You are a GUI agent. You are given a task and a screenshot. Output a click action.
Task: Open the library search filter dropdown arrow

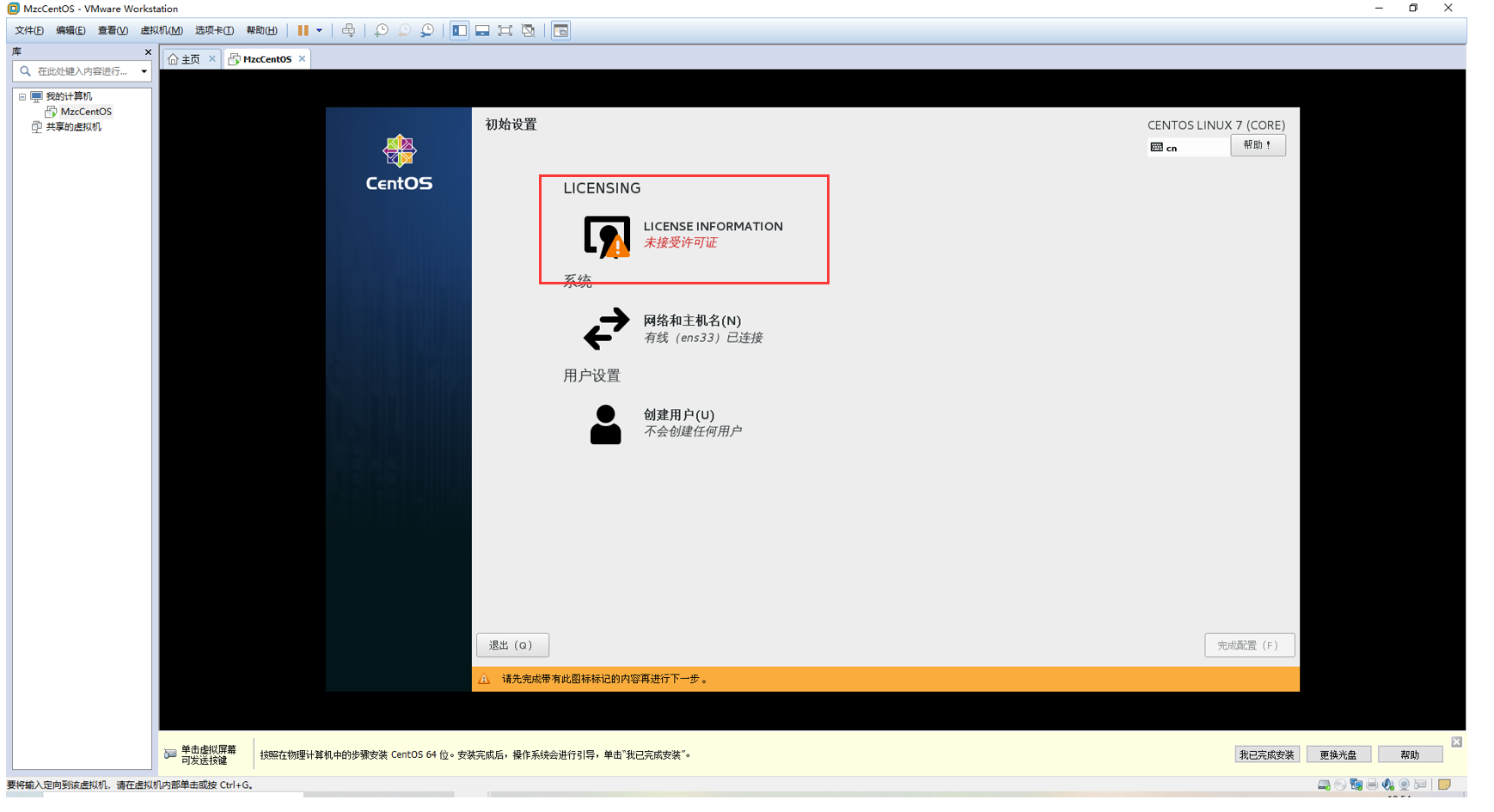[x=144, y=71]
